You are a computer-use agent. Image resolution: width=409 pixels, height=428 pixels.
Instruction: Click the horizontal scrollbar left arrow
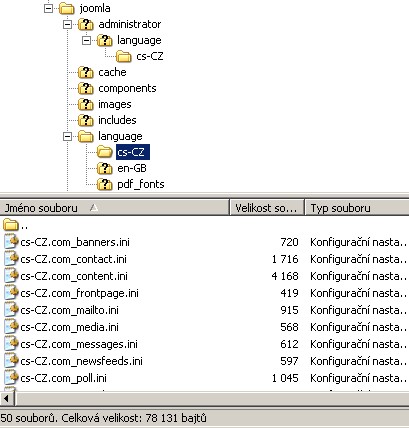7,398
